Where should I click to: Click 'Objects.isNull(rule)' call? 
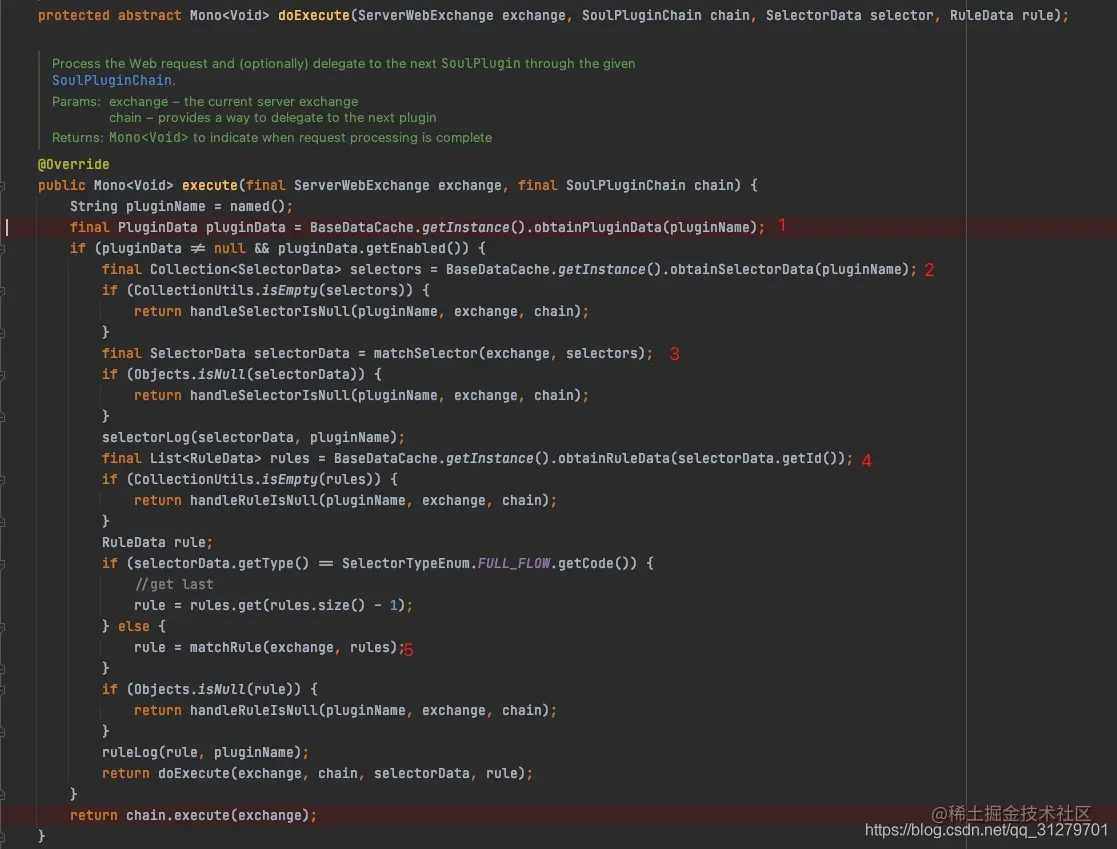[x=217, y=690]
